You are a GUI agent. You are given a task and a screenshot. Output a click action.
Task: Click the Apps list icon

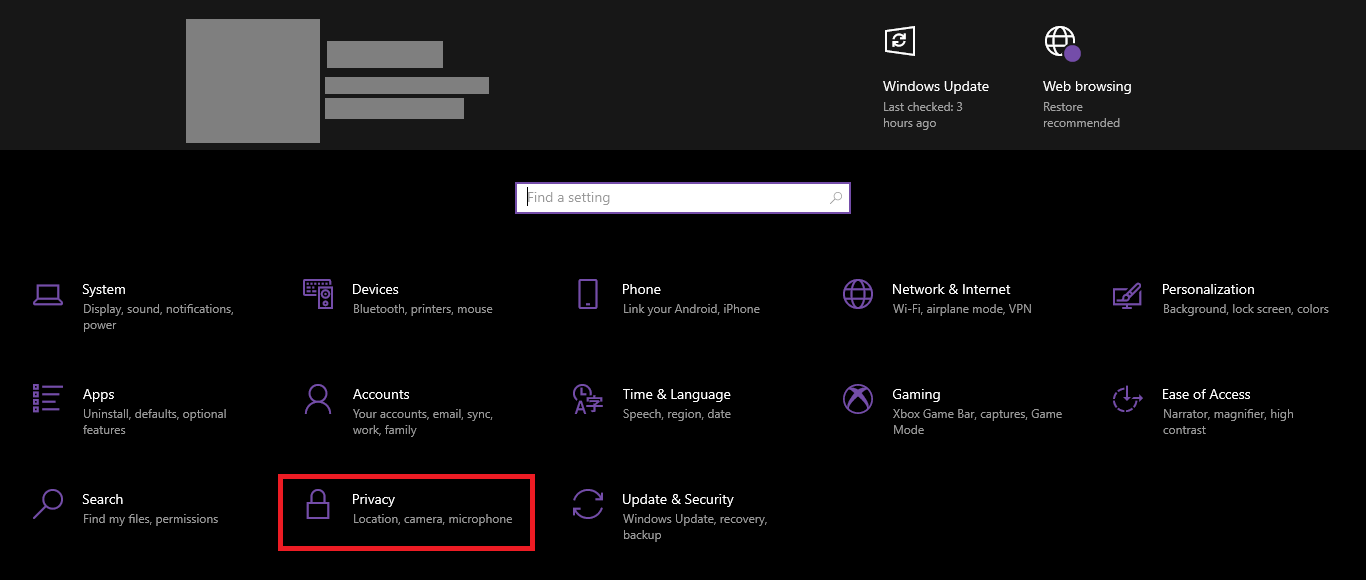click(48, 398)
